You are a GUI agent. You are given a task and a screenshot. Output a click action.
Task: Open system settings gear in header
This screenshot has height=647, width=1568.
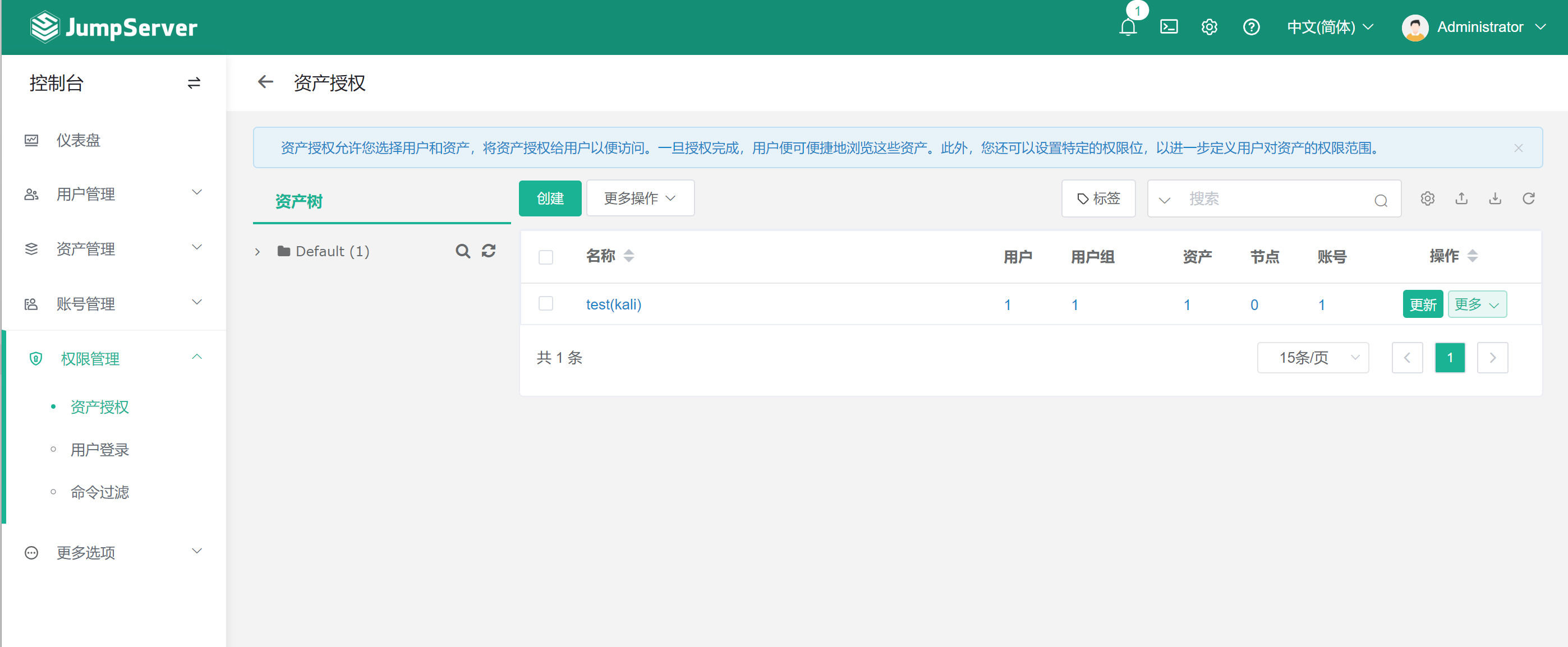[x=1209, y=27]
